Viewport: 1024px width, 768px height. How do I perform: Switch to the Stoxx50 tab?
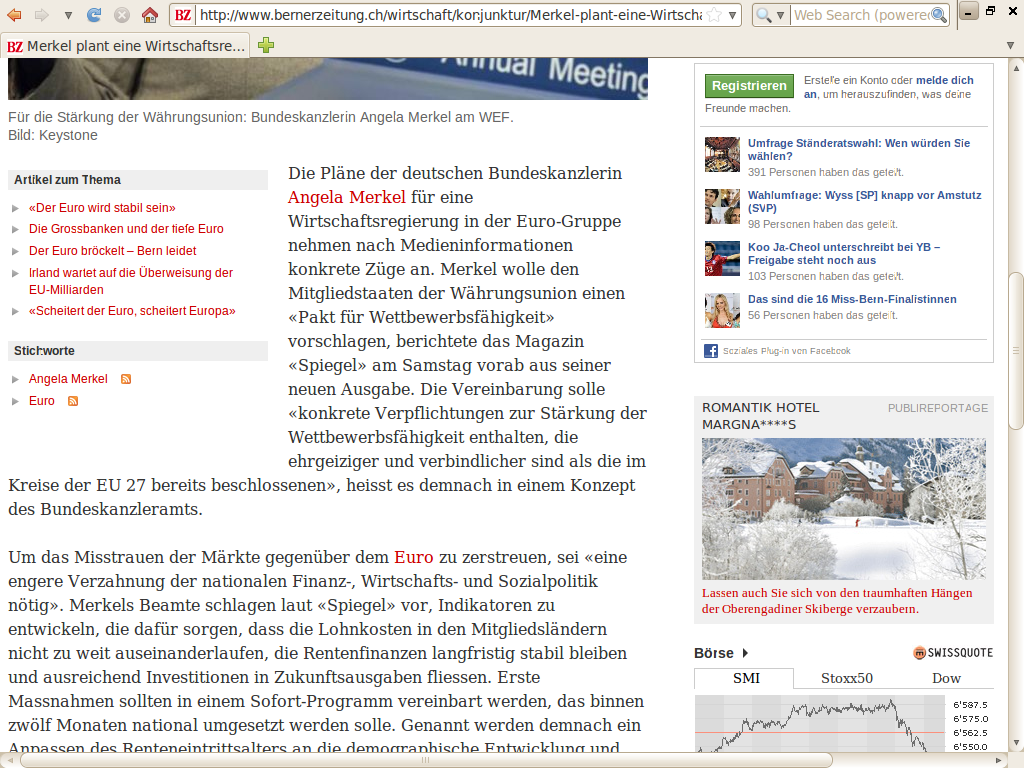coord(846,678)
